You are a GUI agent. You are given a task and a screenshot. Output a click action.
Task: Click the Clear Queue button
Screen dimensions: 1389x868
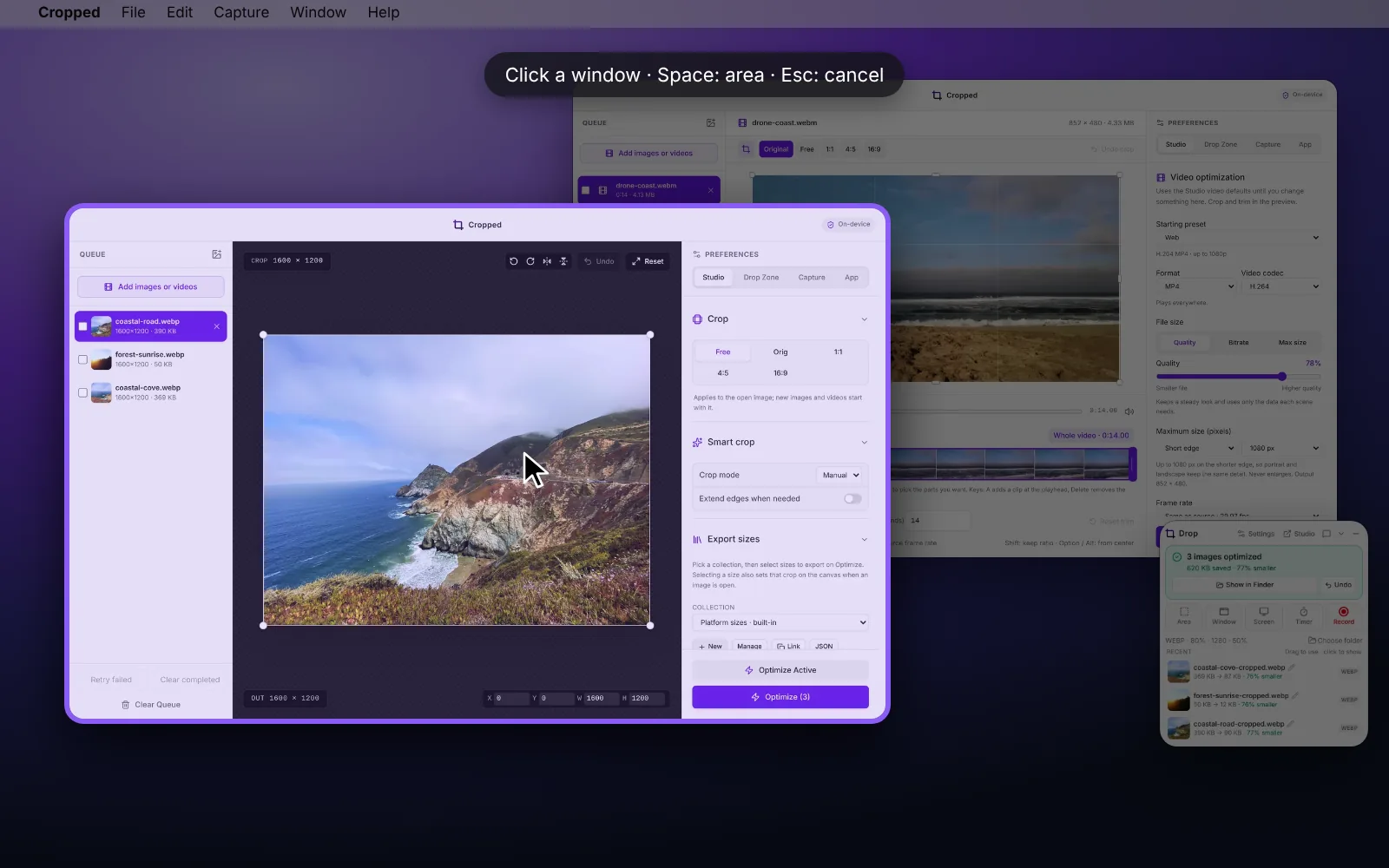click(x=151, y=705)
